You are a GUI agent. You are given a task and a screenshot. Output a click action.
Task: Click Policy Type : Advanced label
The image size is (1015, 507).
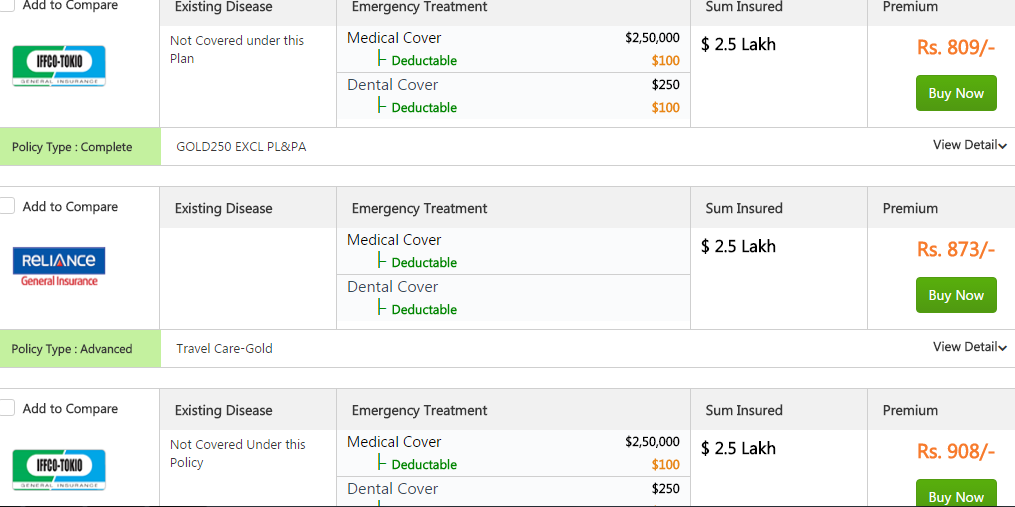click(x=72, y=349)
